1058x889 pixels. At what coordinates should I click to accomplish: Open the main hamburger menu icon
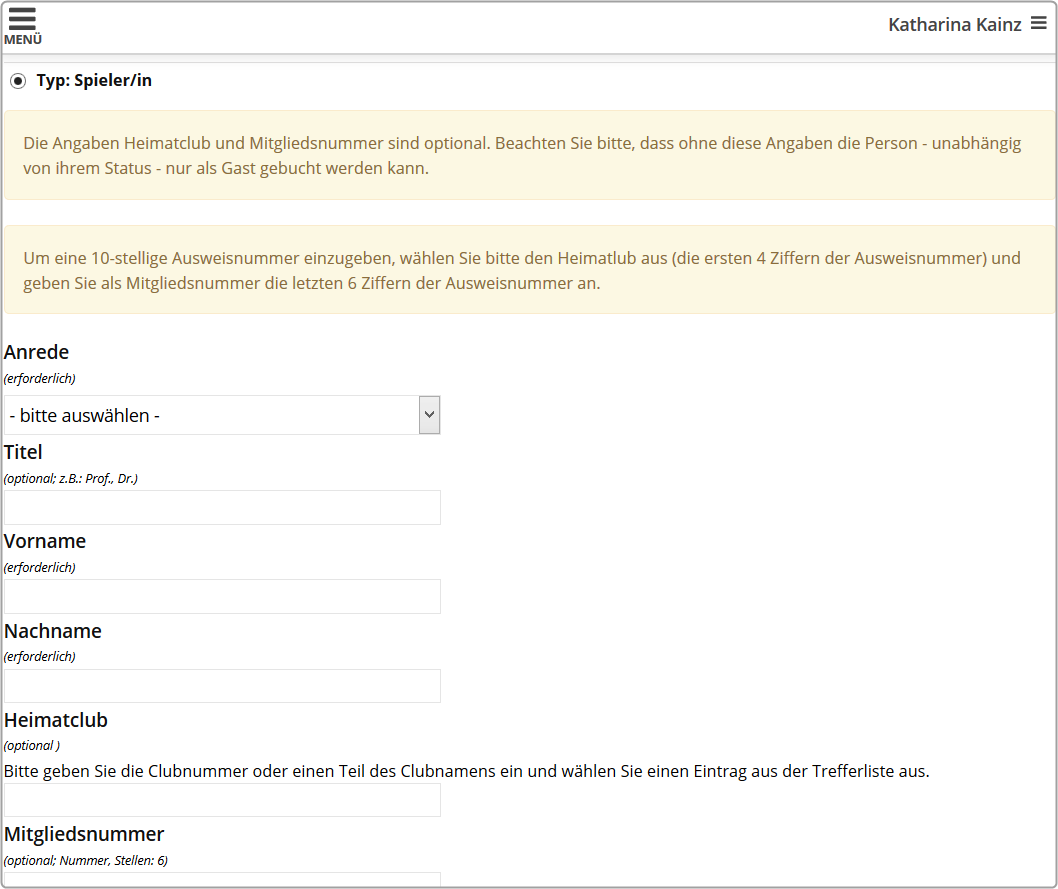[22, 19]
